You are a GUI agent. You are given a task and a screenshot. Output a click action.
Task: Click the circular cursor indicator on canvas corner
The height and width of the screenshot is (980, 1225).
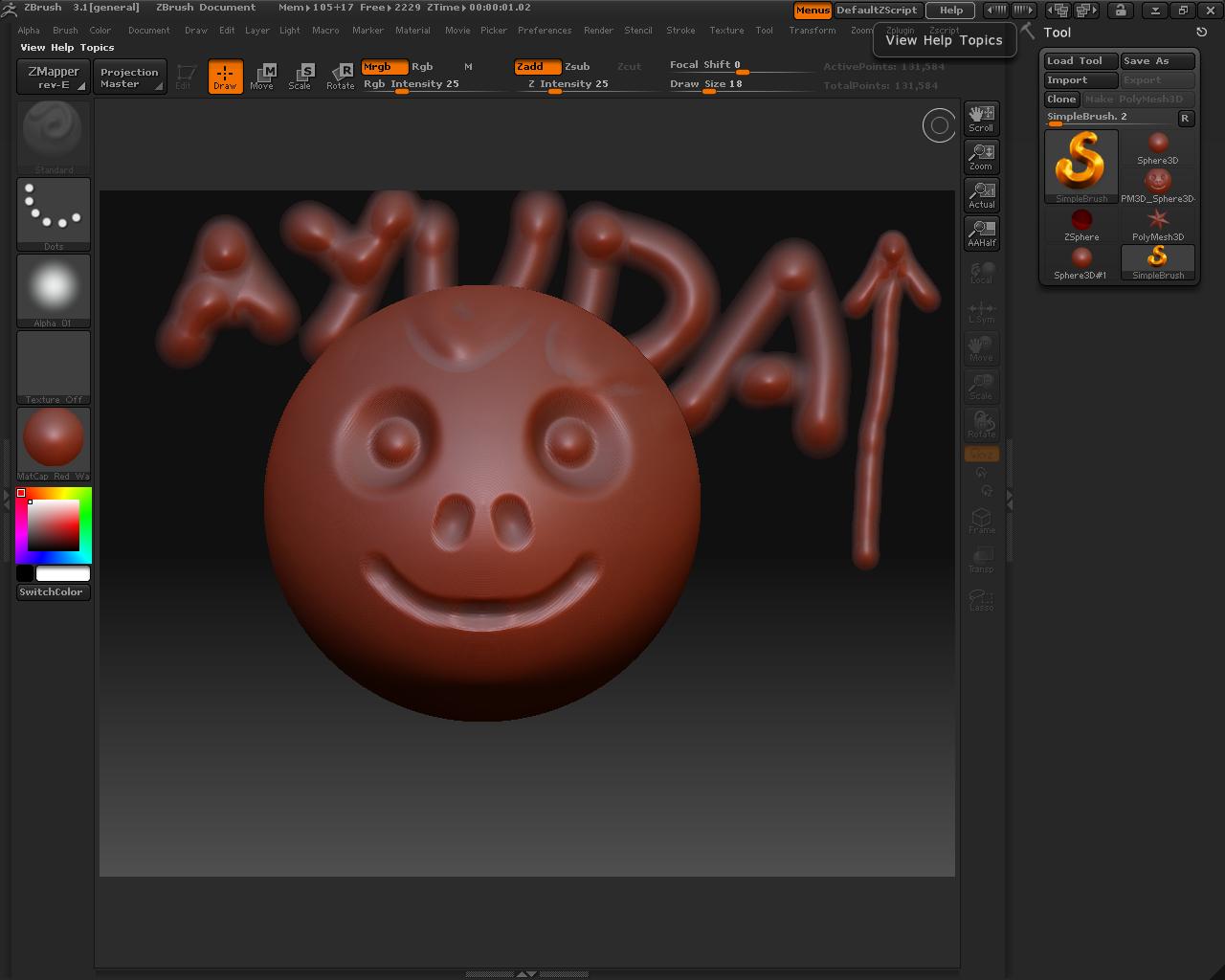click(x=939, y=125)
